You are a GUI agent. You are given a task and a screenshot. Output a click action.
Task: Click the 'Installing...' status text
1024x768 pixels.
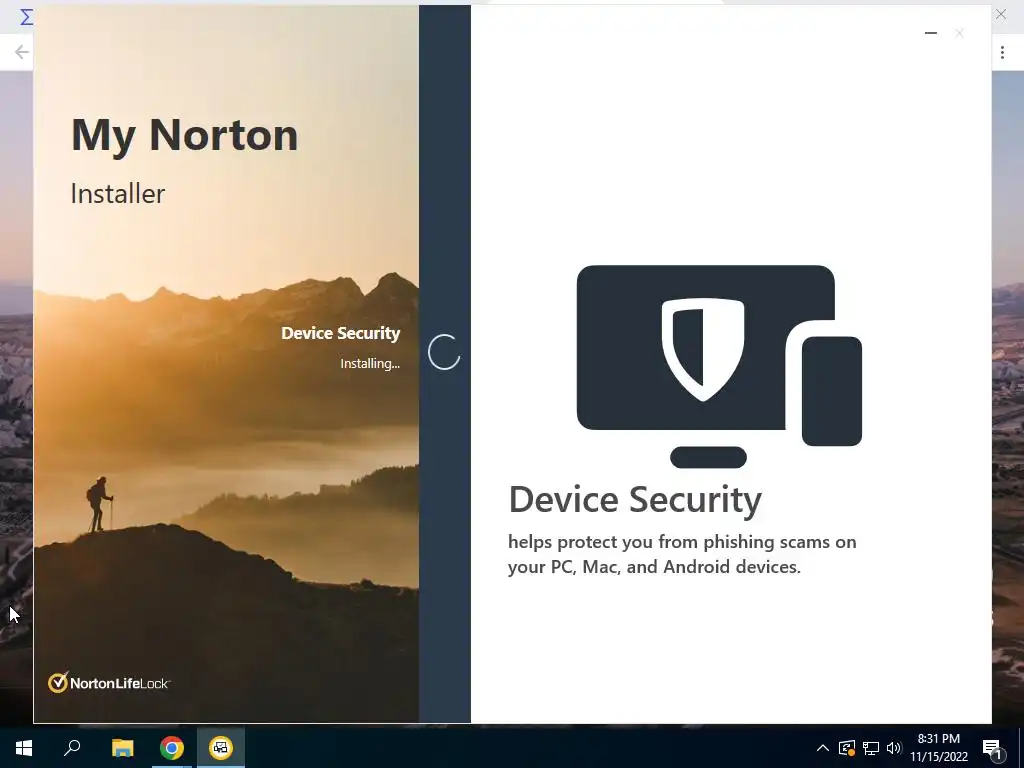click(x=370, y=364)
